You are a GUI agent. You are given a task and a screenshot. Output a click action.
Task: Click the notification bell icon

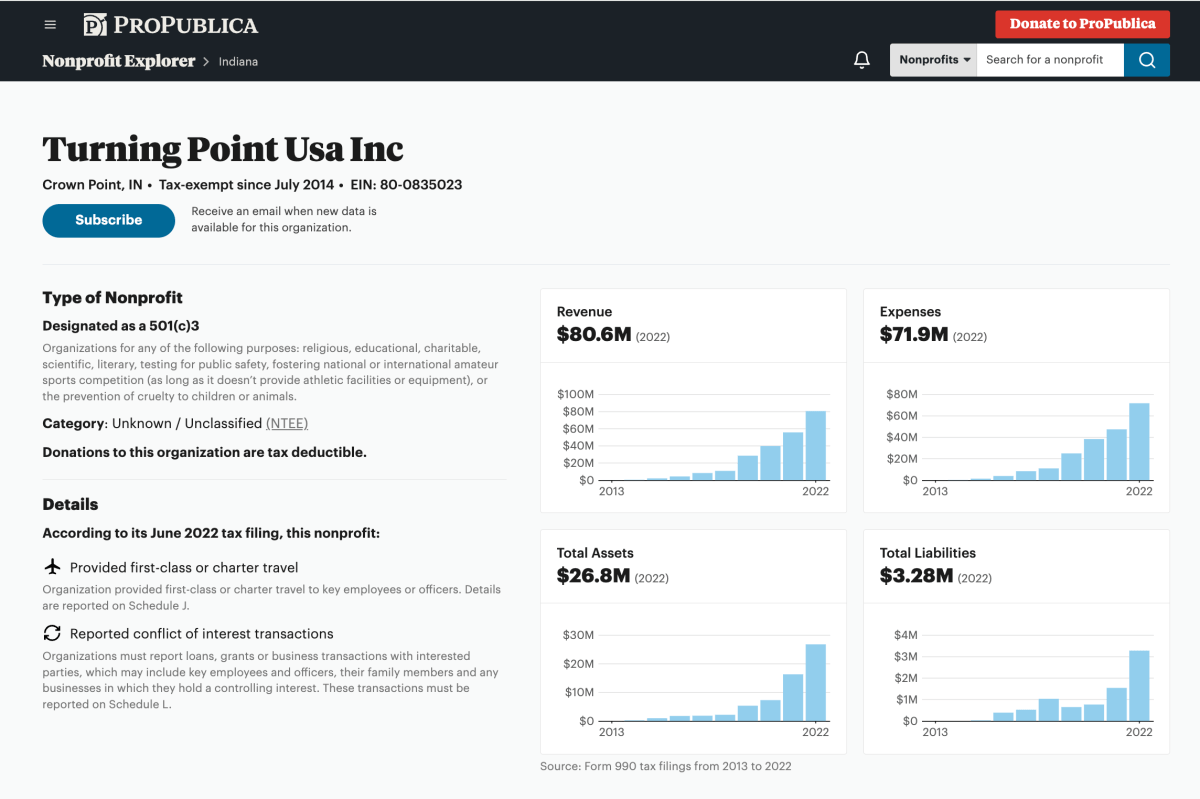[x=862, y=60]
